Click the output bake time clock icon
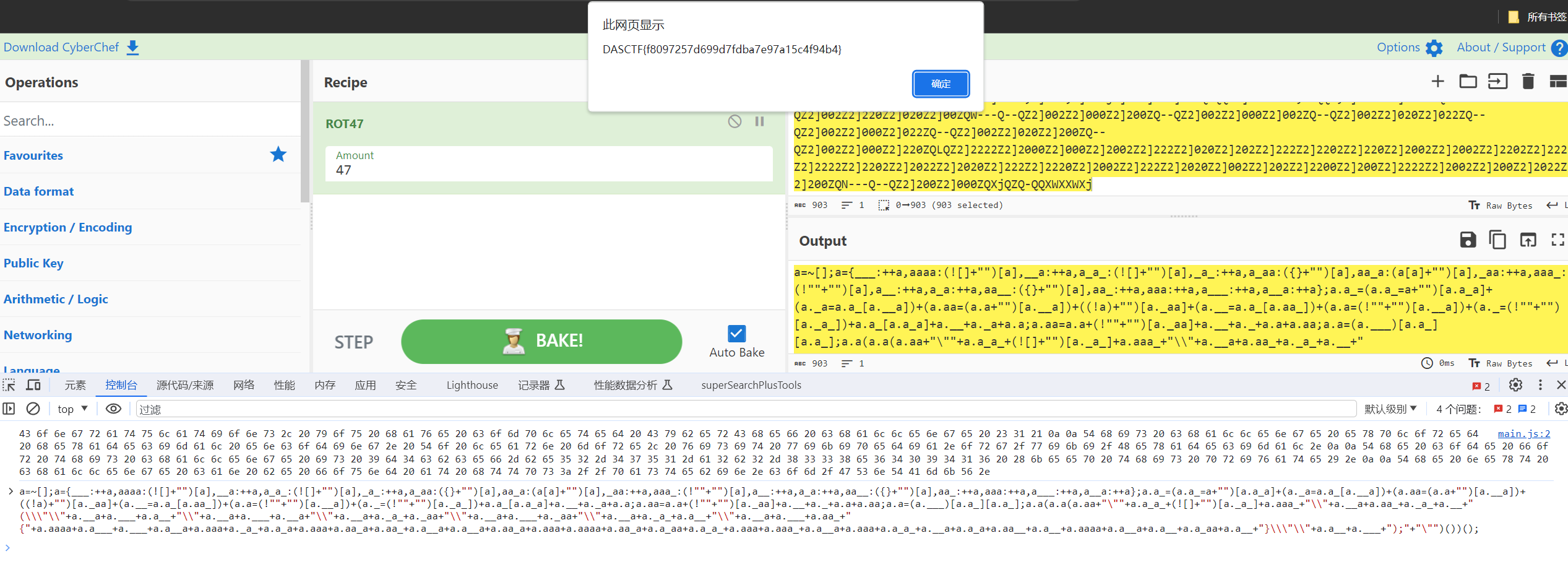Image resolution: width=1568 pixels, height=585 pixels. [1427, 363]
